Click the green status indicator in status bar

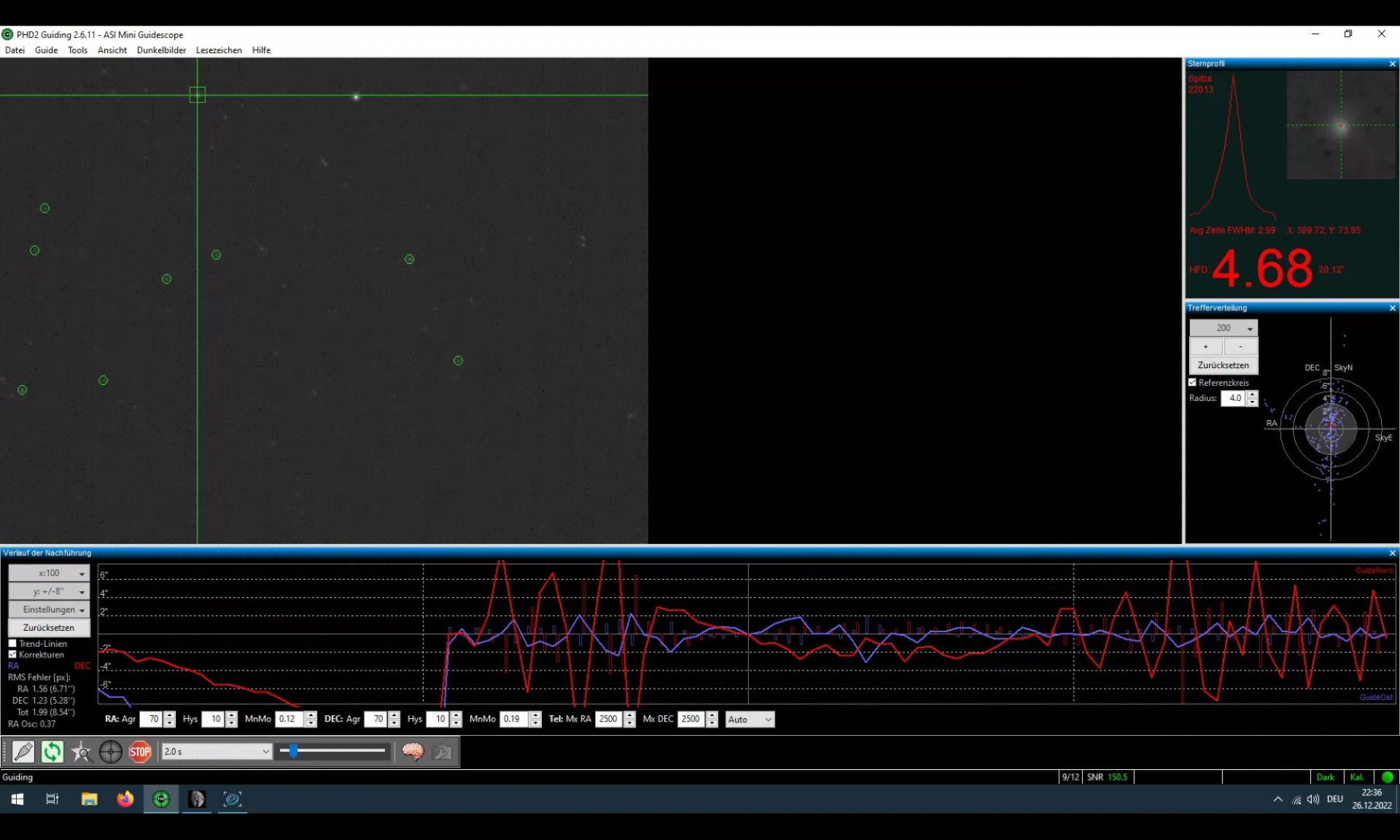click(x=1388, y=777)
